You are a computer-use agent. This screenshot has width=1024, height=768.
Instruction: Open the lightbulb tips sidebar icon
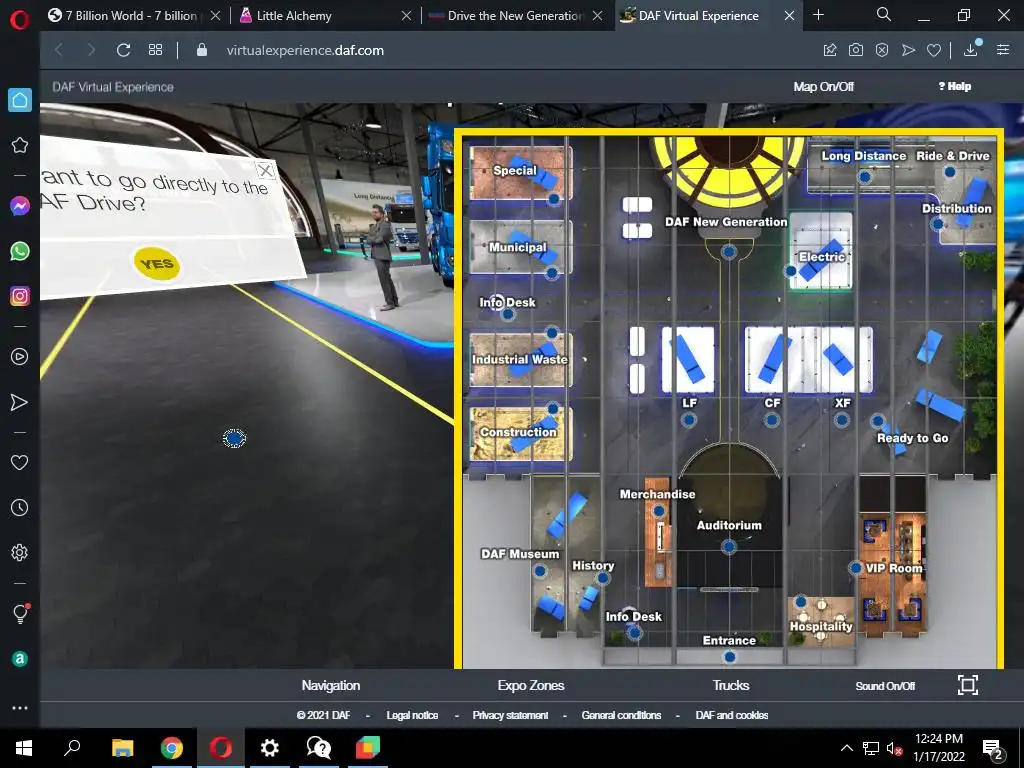tap(20, 614)
